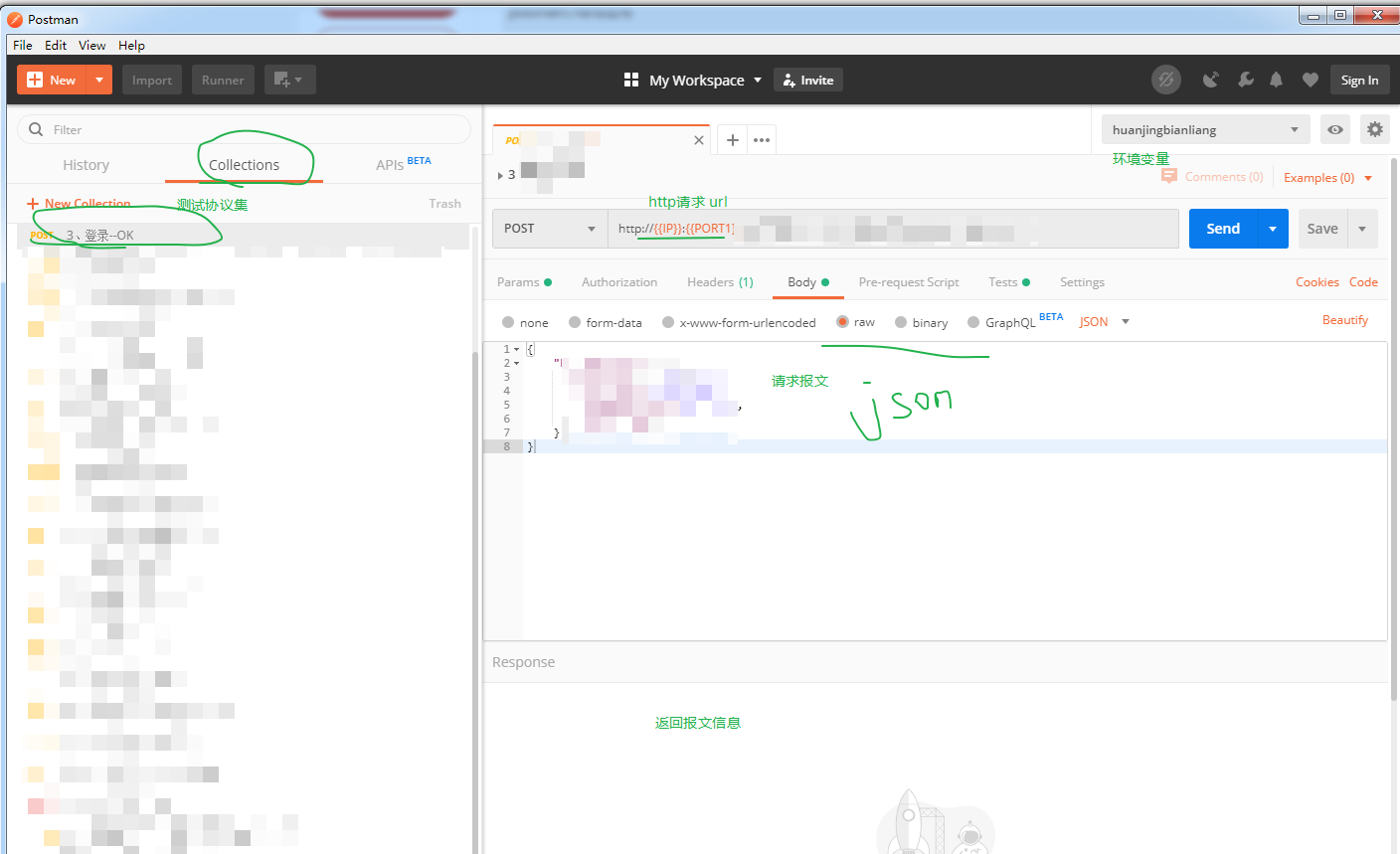The image size is (1400, 854).
Task: Open workspace switcher grid icon
Action: coord(631,80)
